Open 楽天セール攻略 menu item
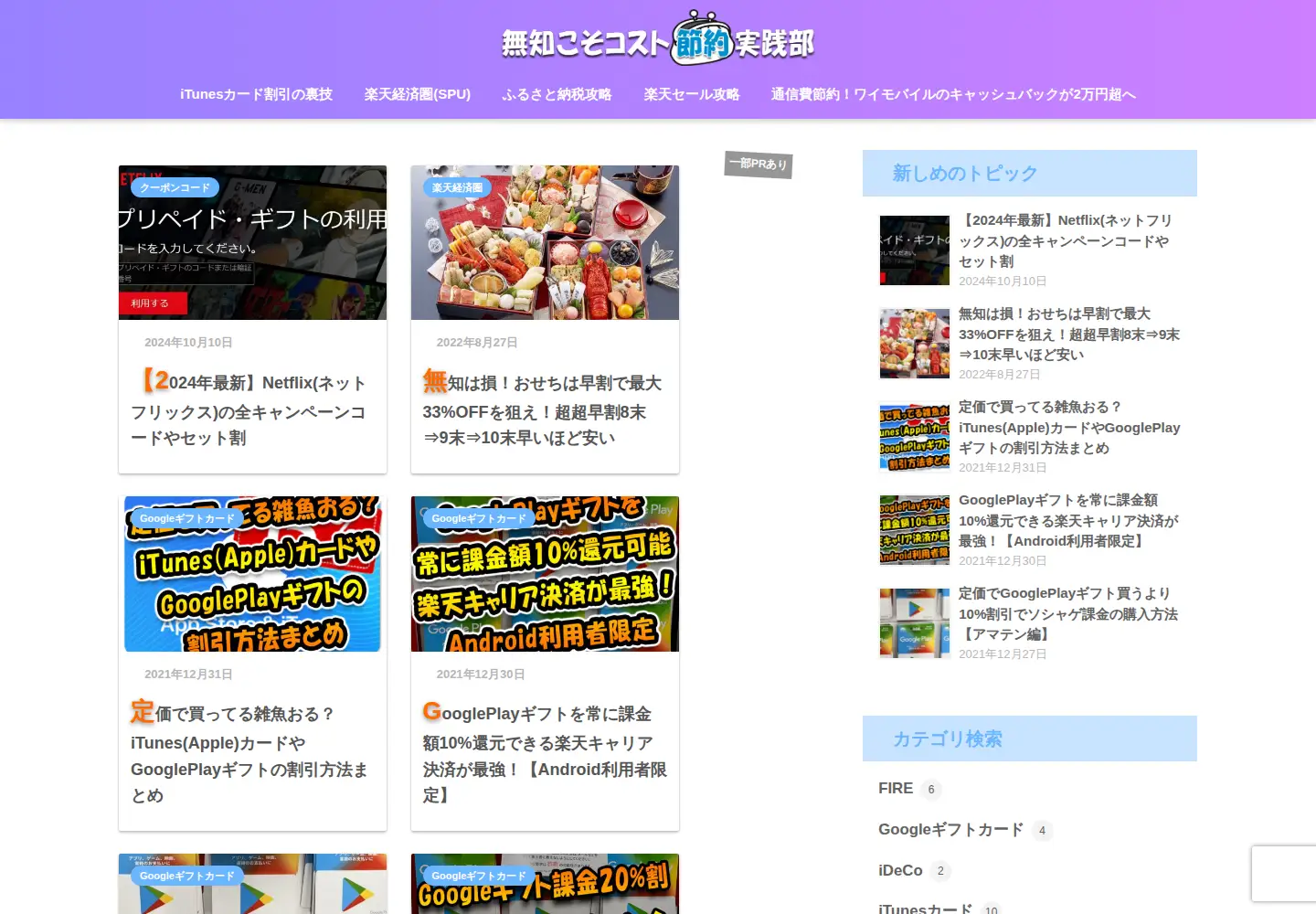 click(691, 94)
